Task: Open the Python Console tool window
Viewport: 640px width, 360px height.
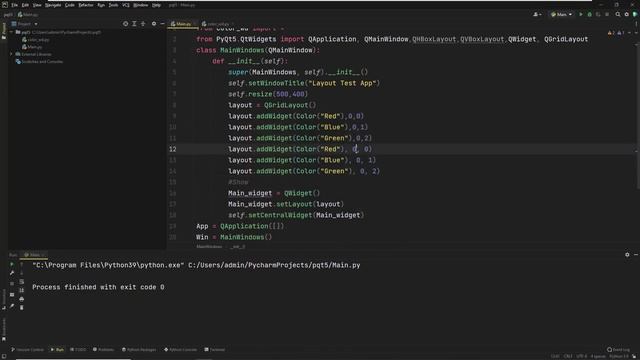Action: (181, 350)
